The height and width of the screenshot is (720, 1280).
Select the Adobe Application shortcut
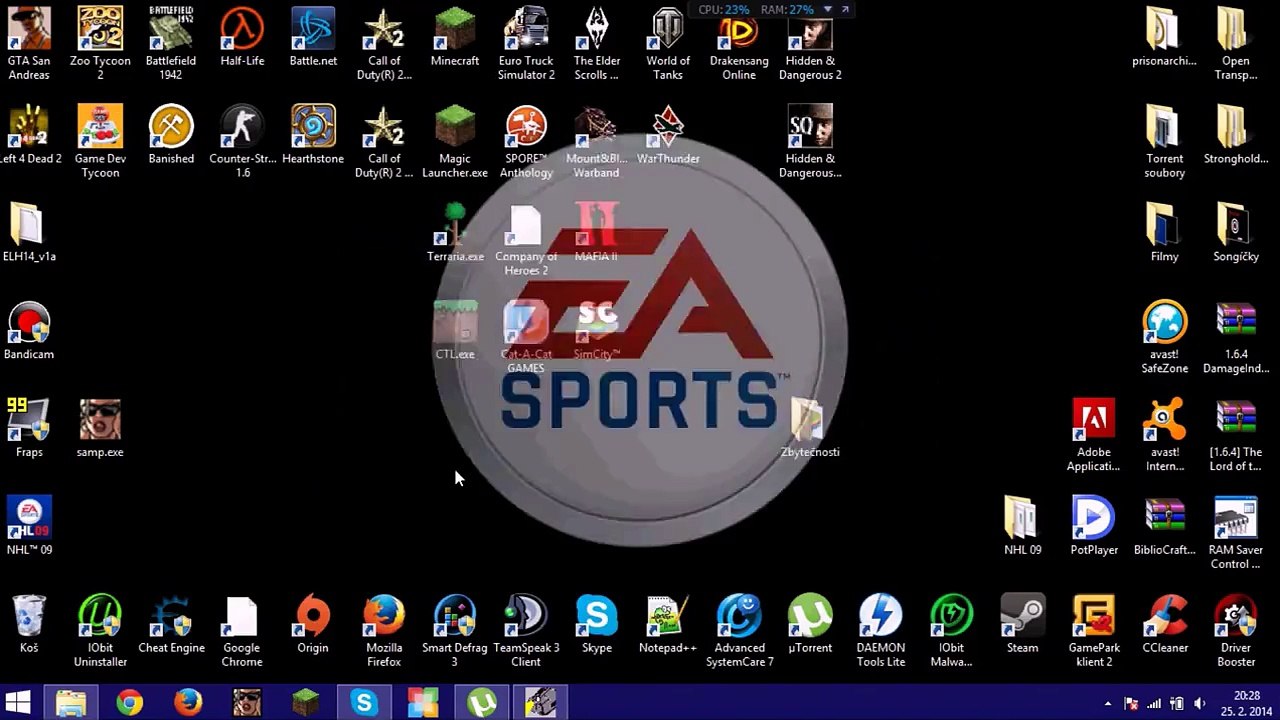click(x=1094, y=435)
